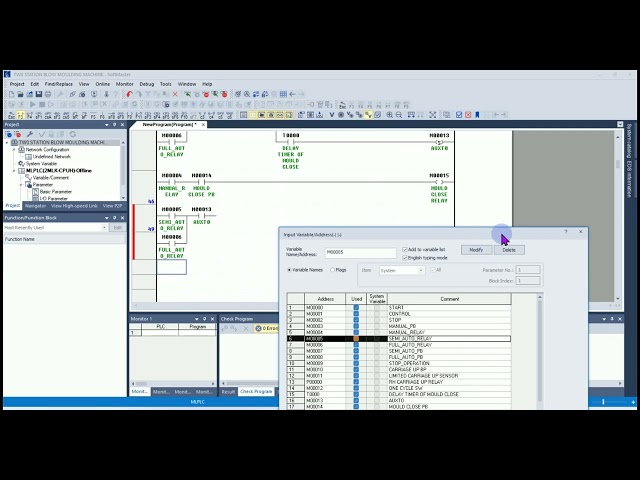Open the Item System dropdown
Screen dimensions: 640x480
(x=421, y=271)
